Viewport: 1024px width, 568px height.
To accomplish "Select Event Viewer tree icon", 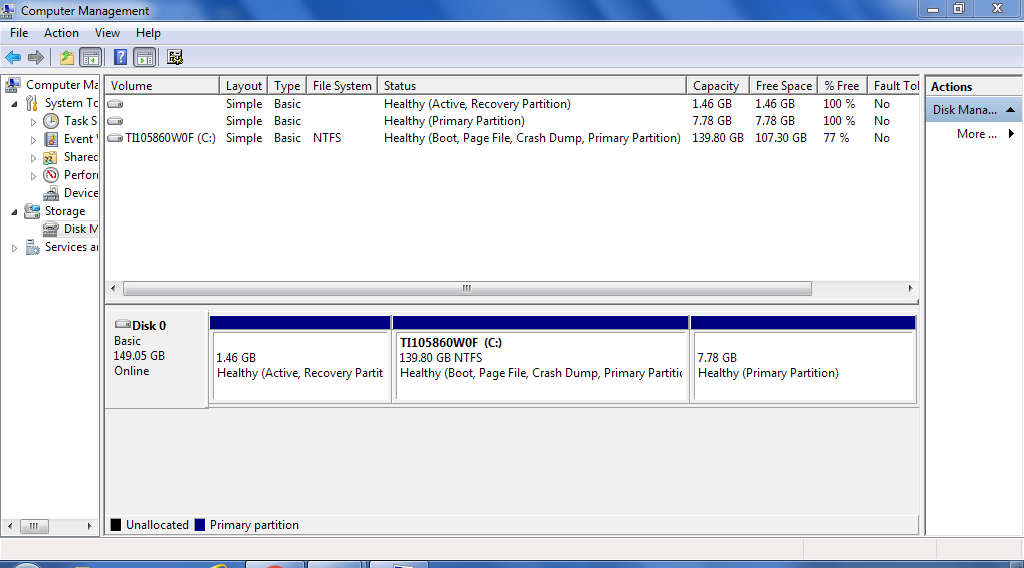I will tap(51, 139).
